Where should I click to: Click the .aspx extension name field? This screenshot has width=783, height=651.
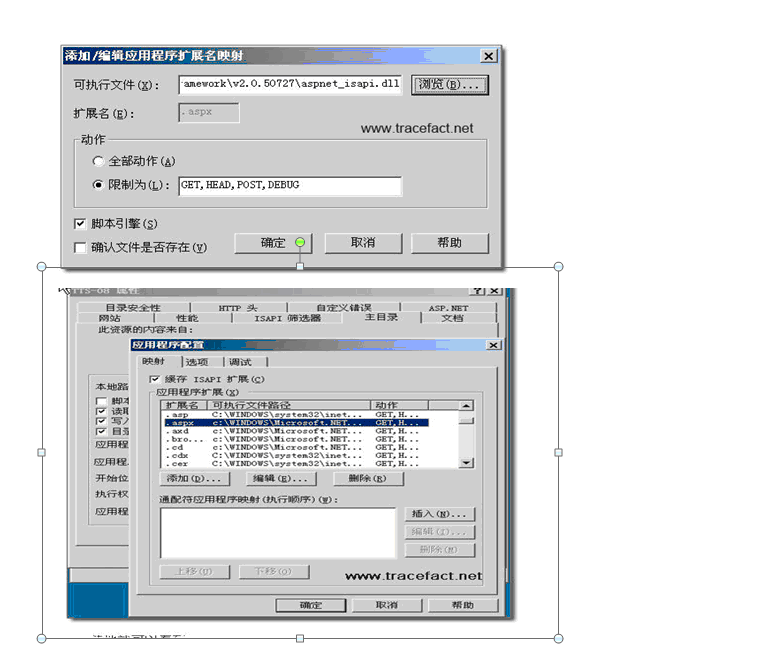point(209,112)
